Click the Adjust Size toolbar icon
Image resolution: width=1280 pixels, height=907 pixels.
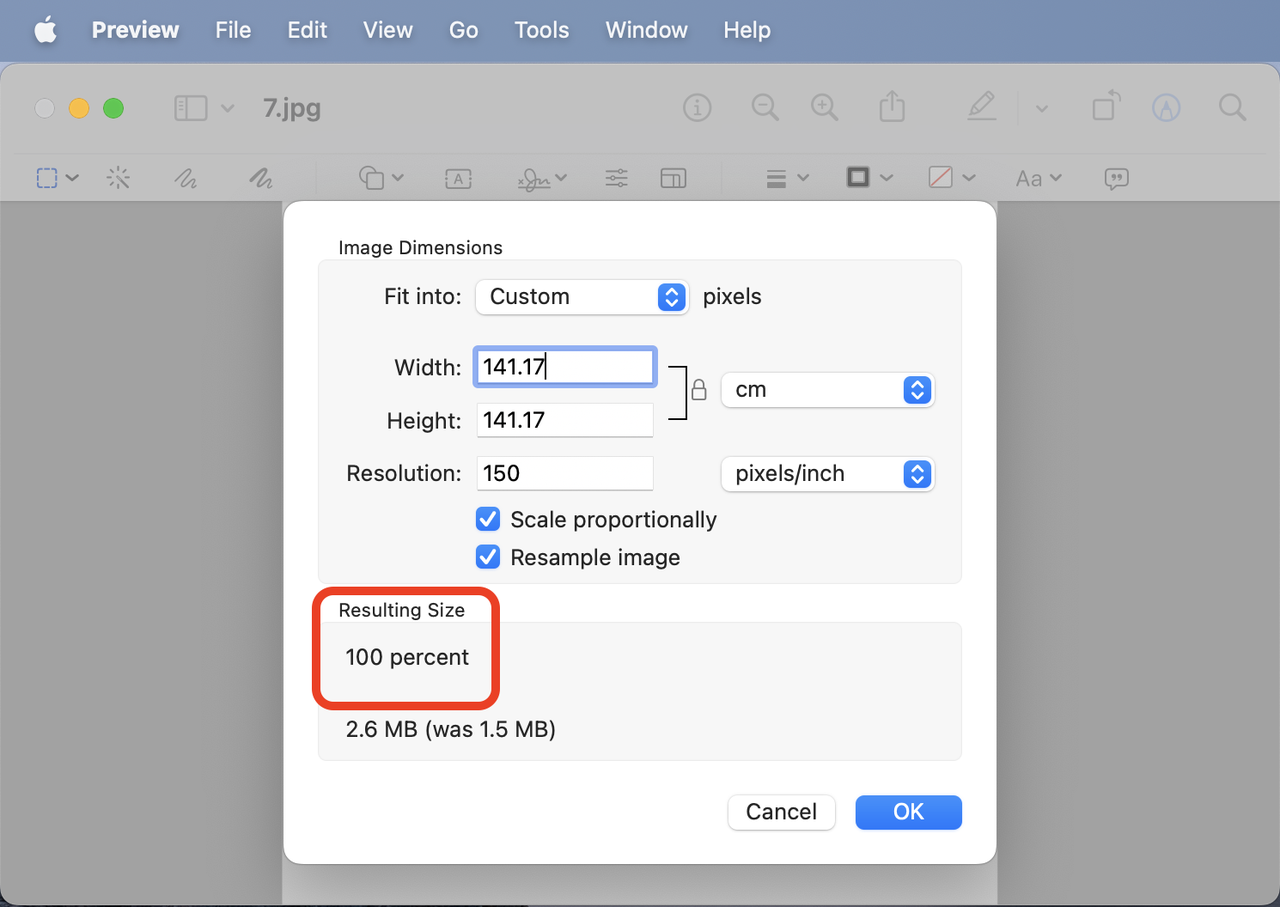(x=673, y=178)
